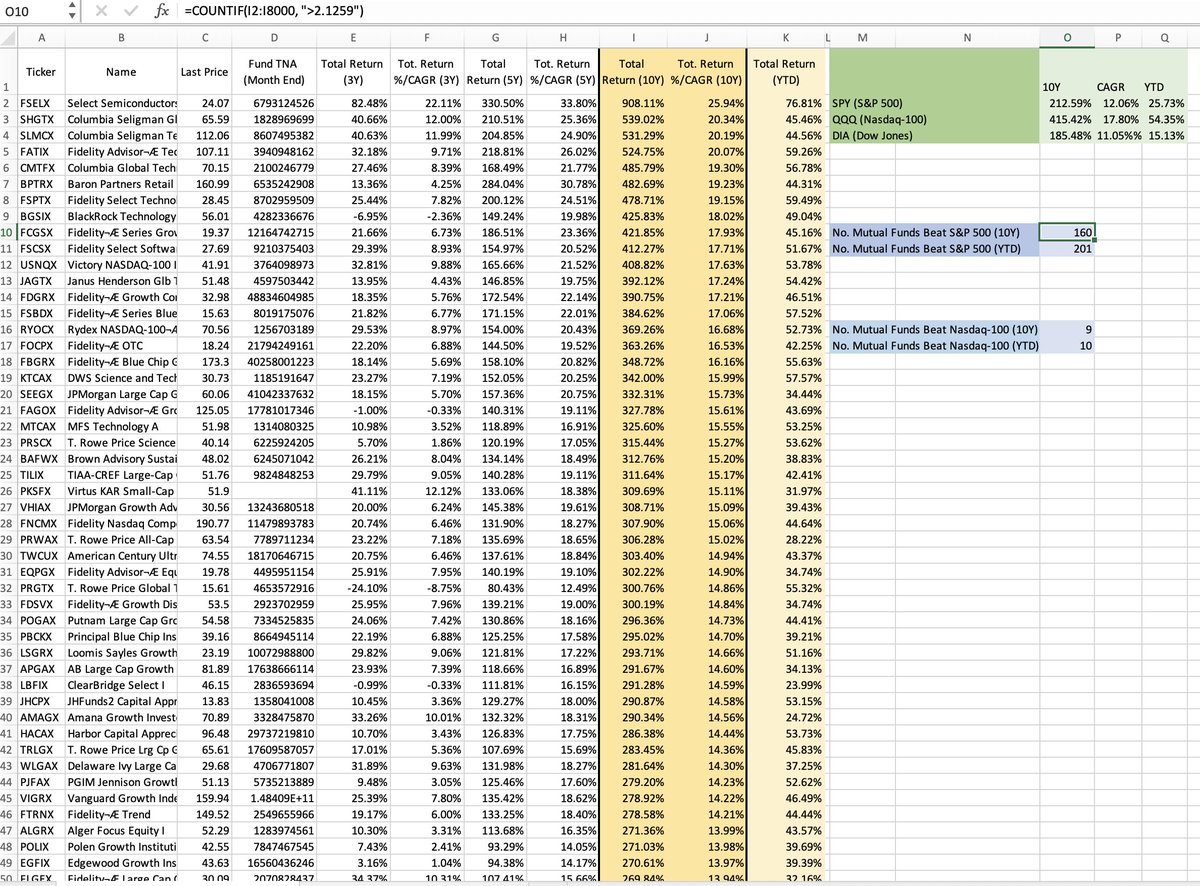Screen dimensions: 1200x886
Task: Click the 'Total Return (3Y)' header cell
Action: [x=351, y=71]
